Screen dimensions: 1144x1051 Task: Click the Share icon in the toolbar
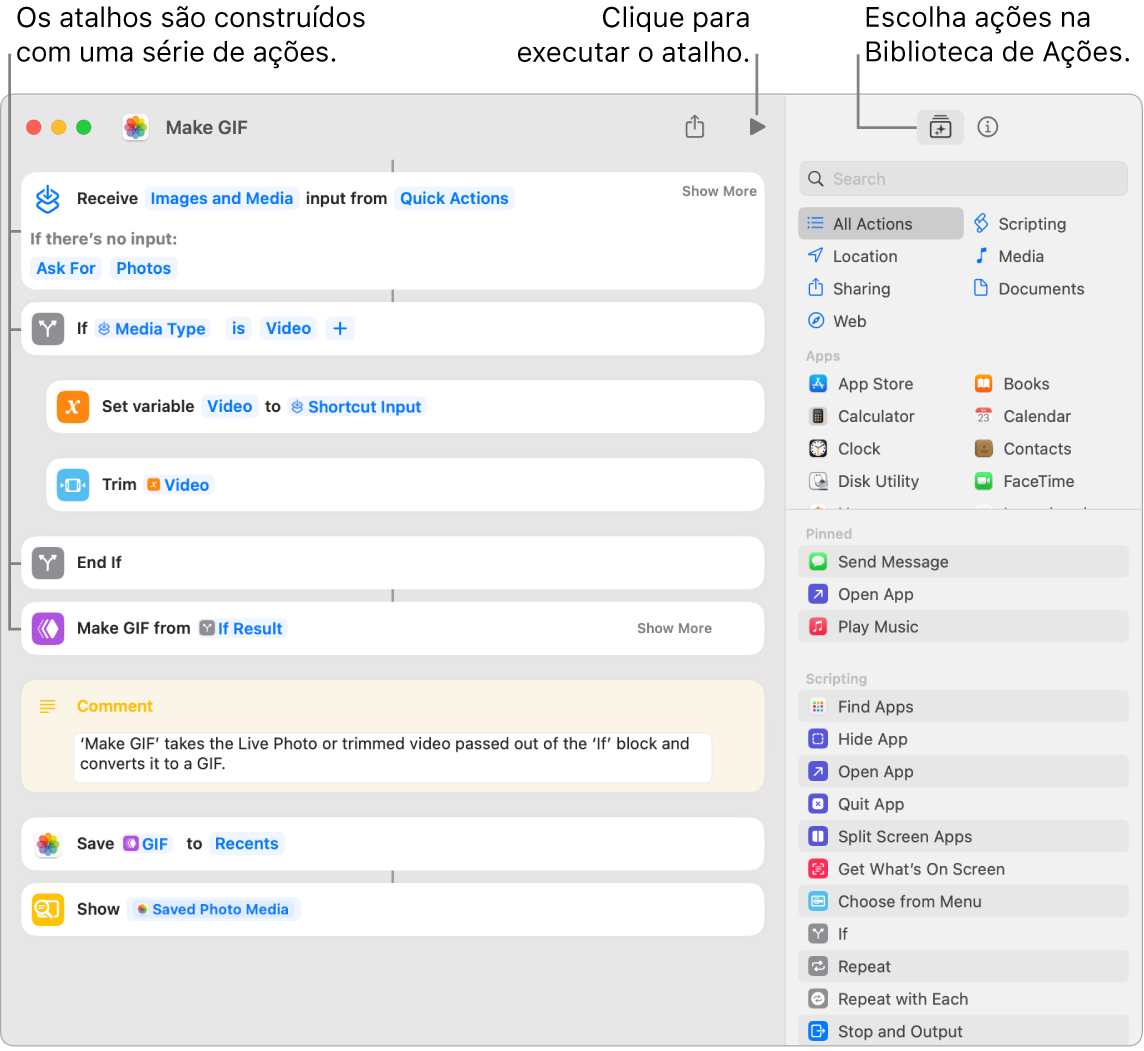(694, 127)
